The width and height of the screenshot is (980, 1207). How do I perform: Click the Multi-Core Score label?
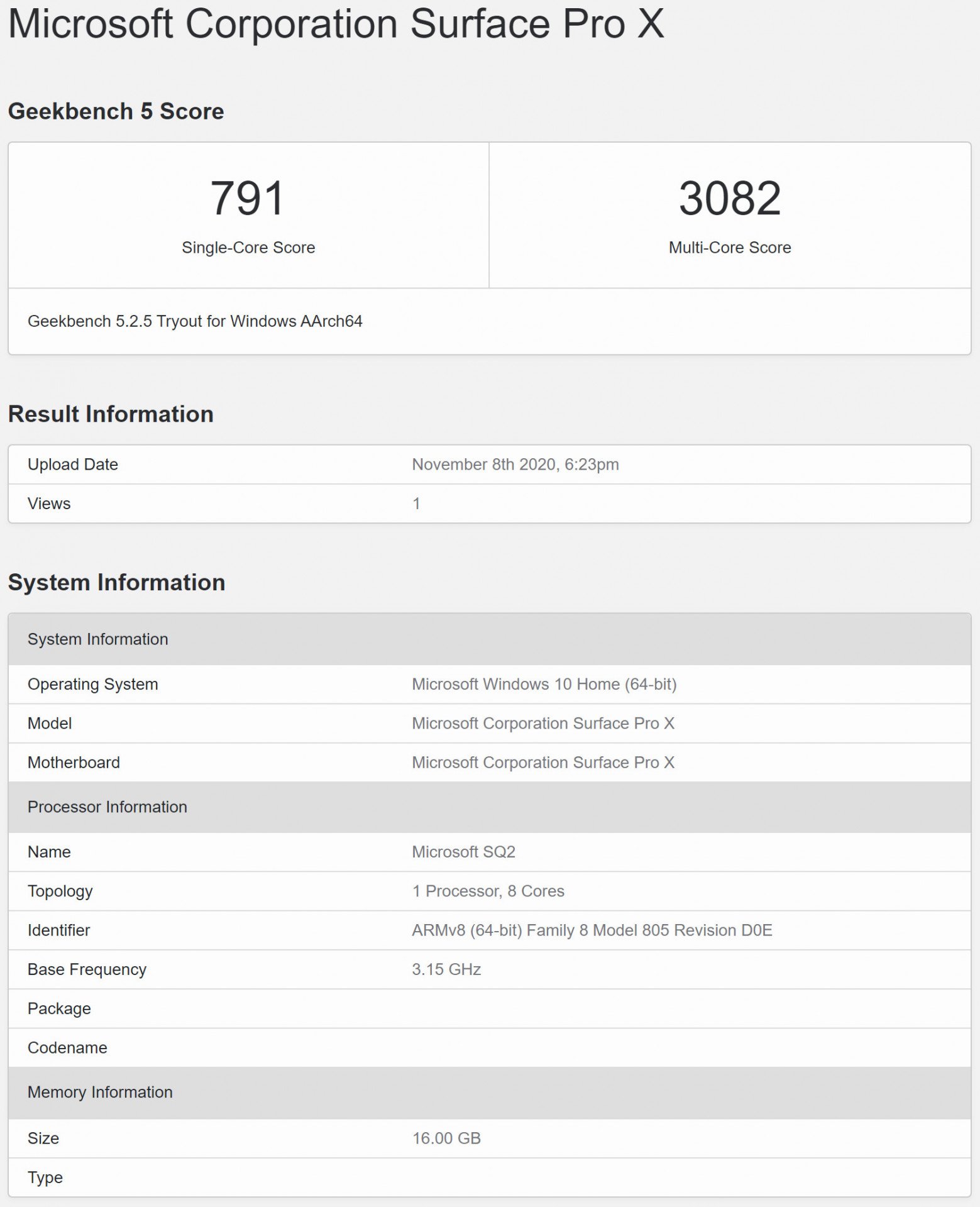click(730, 247)
